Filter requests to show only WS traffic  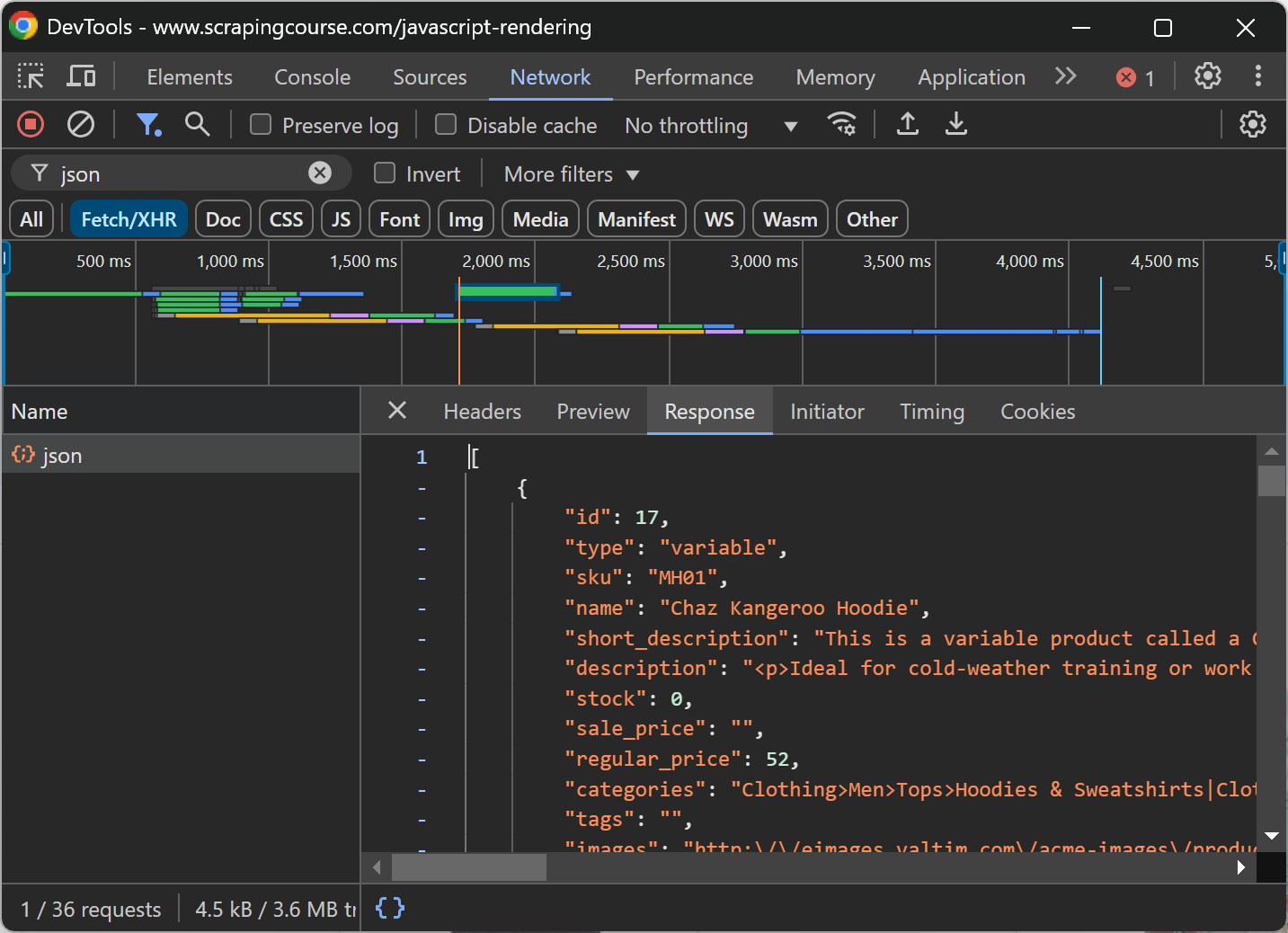(719, 218)
